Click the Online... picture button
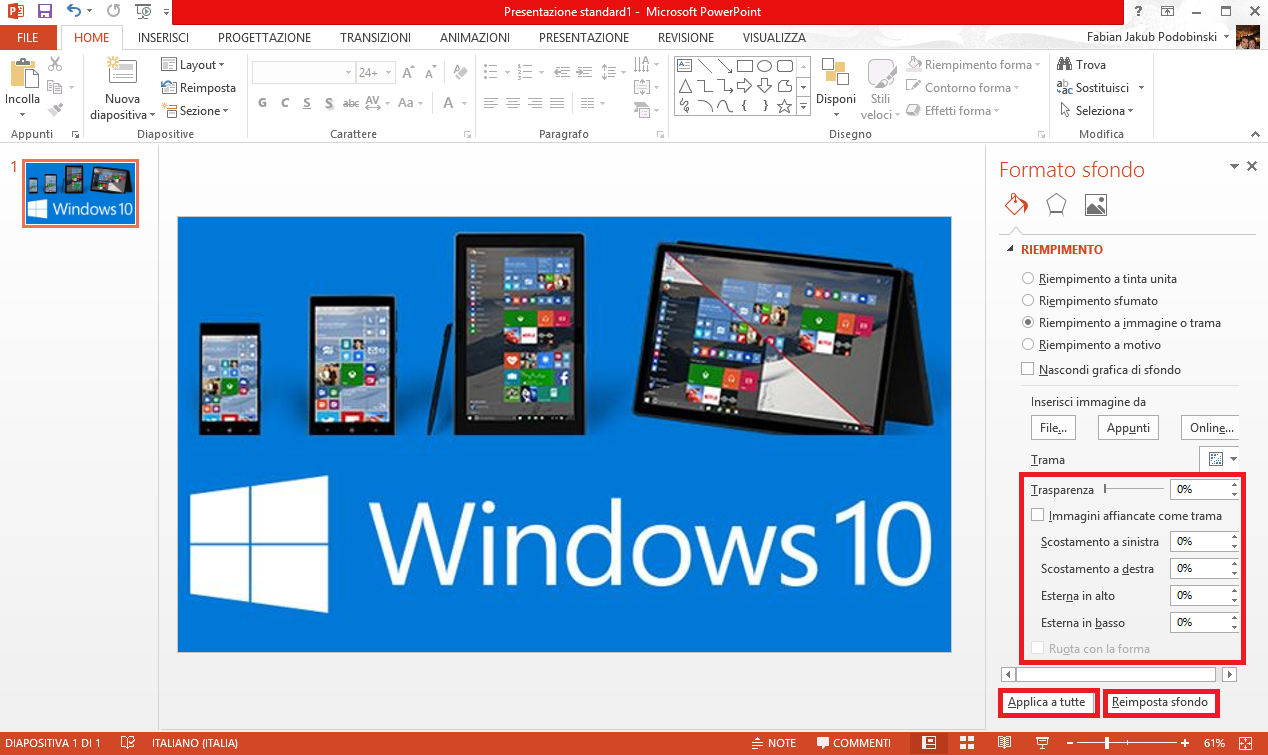This screenshot has width=1268, height=755. click(x=1211, y=428)
